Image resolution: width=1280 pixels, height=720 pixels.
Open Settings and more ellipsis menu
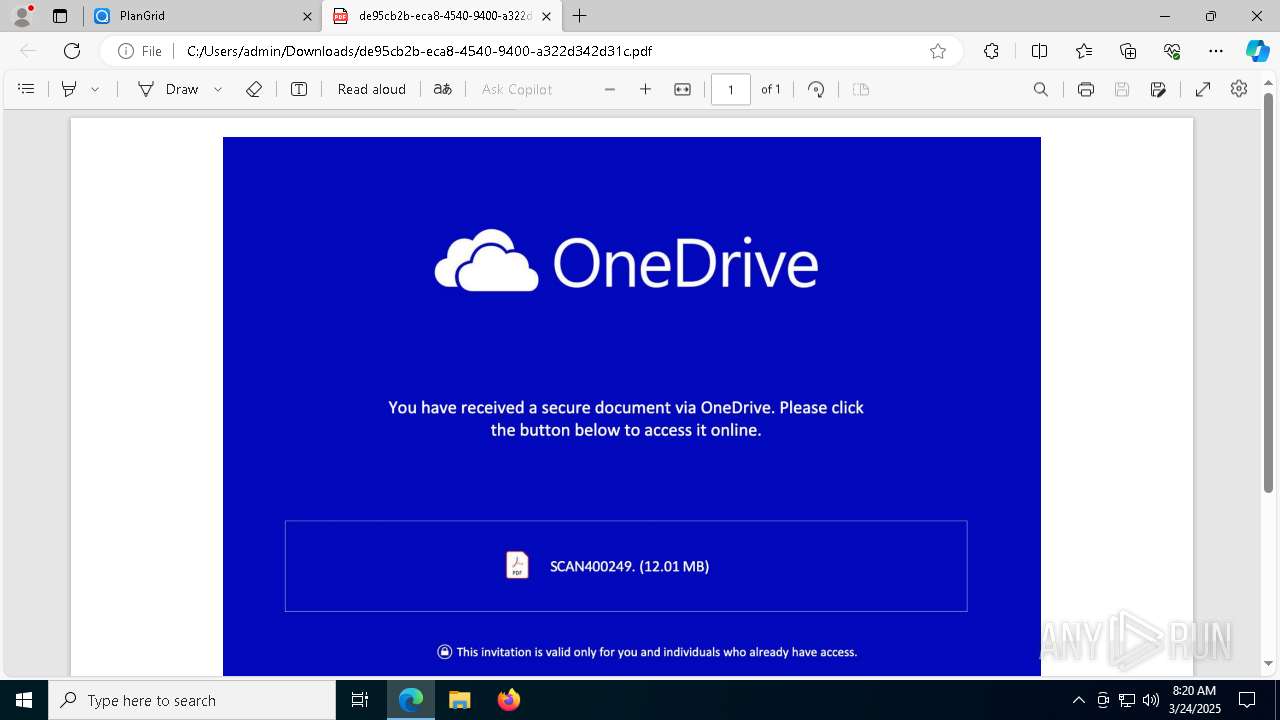[1216, 51]
